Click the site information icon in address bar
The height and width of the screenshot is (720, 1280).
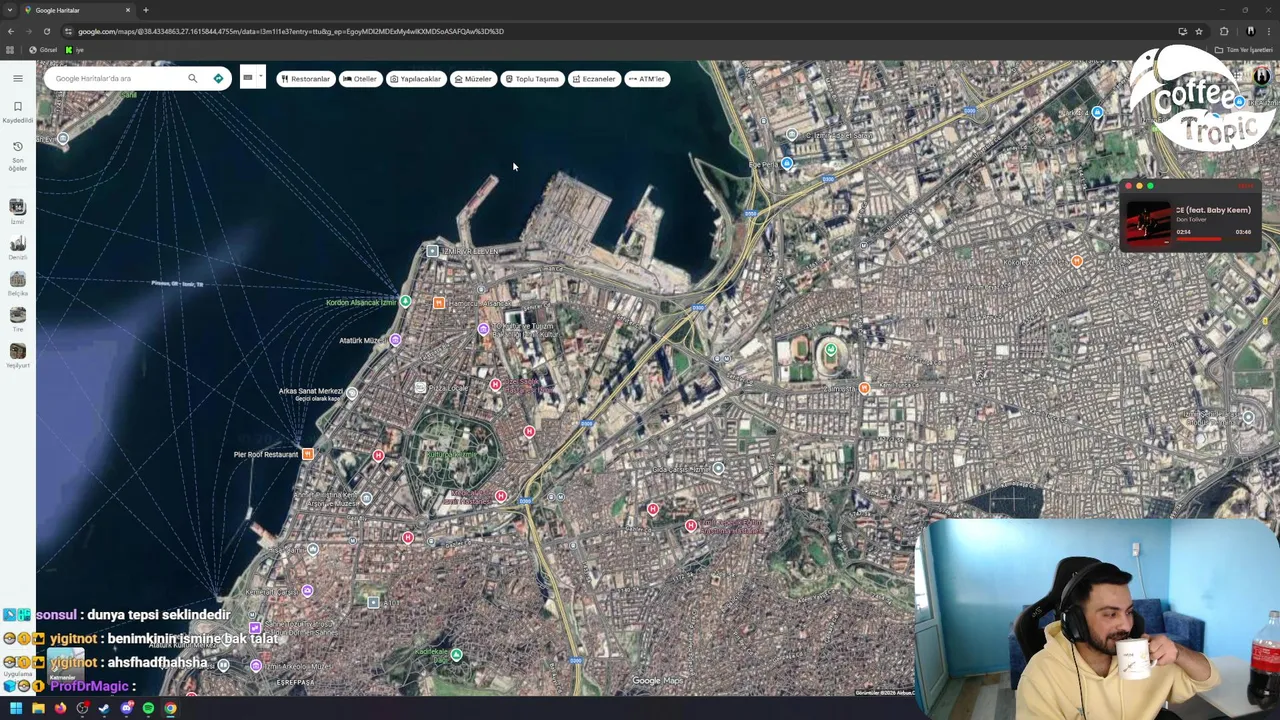[x=68, y=31]
